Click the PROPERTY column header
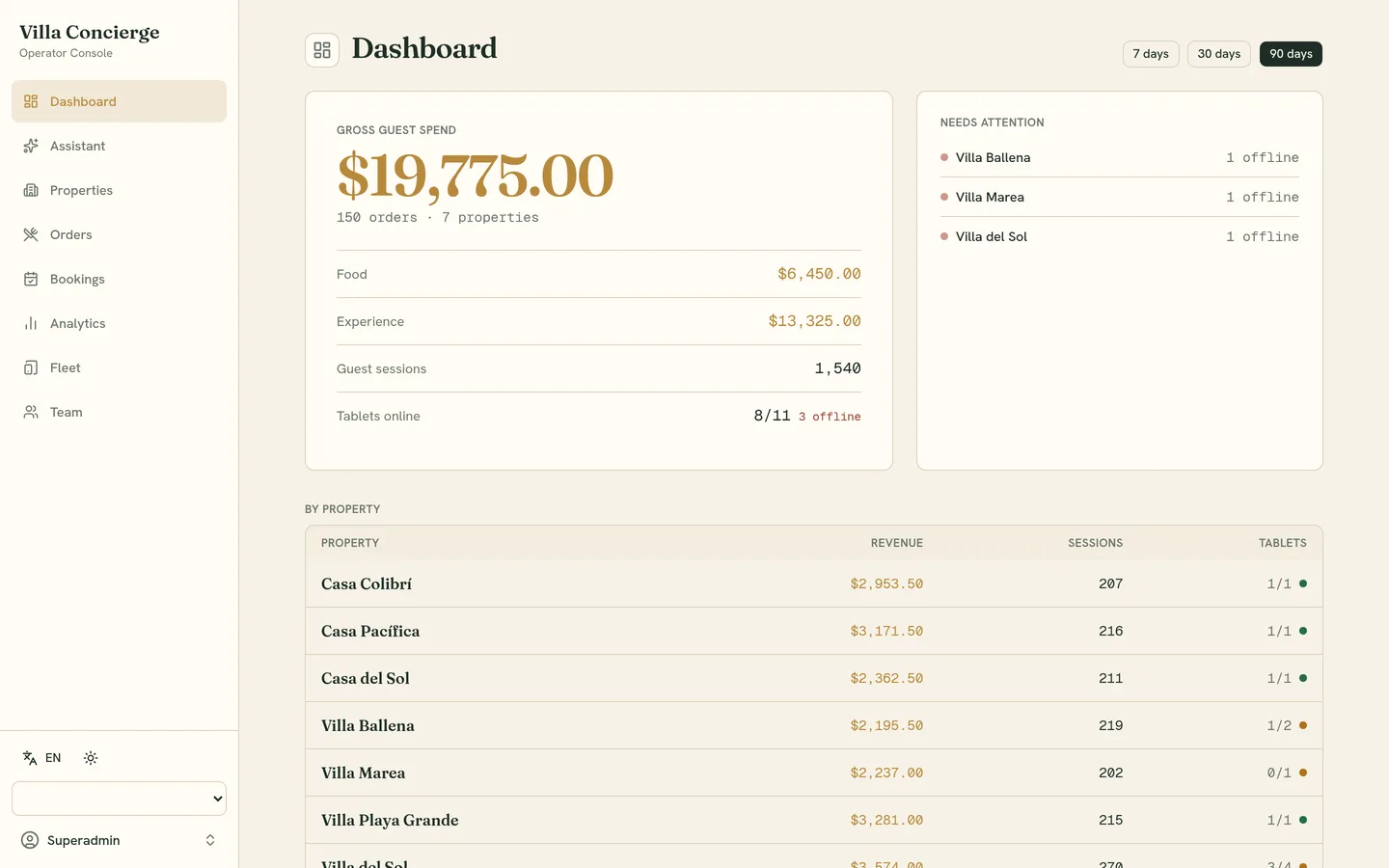The height and width of the screenshot is (868, 1389). [350, 543]
